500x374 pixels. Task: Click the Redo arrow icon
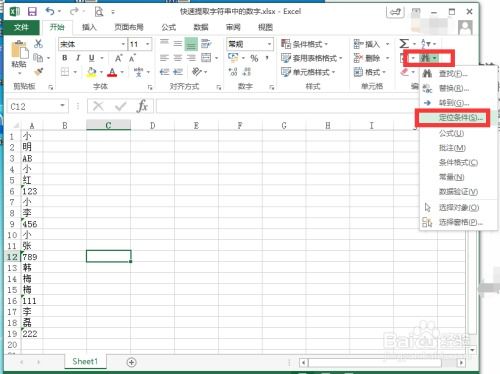(74, 12)
